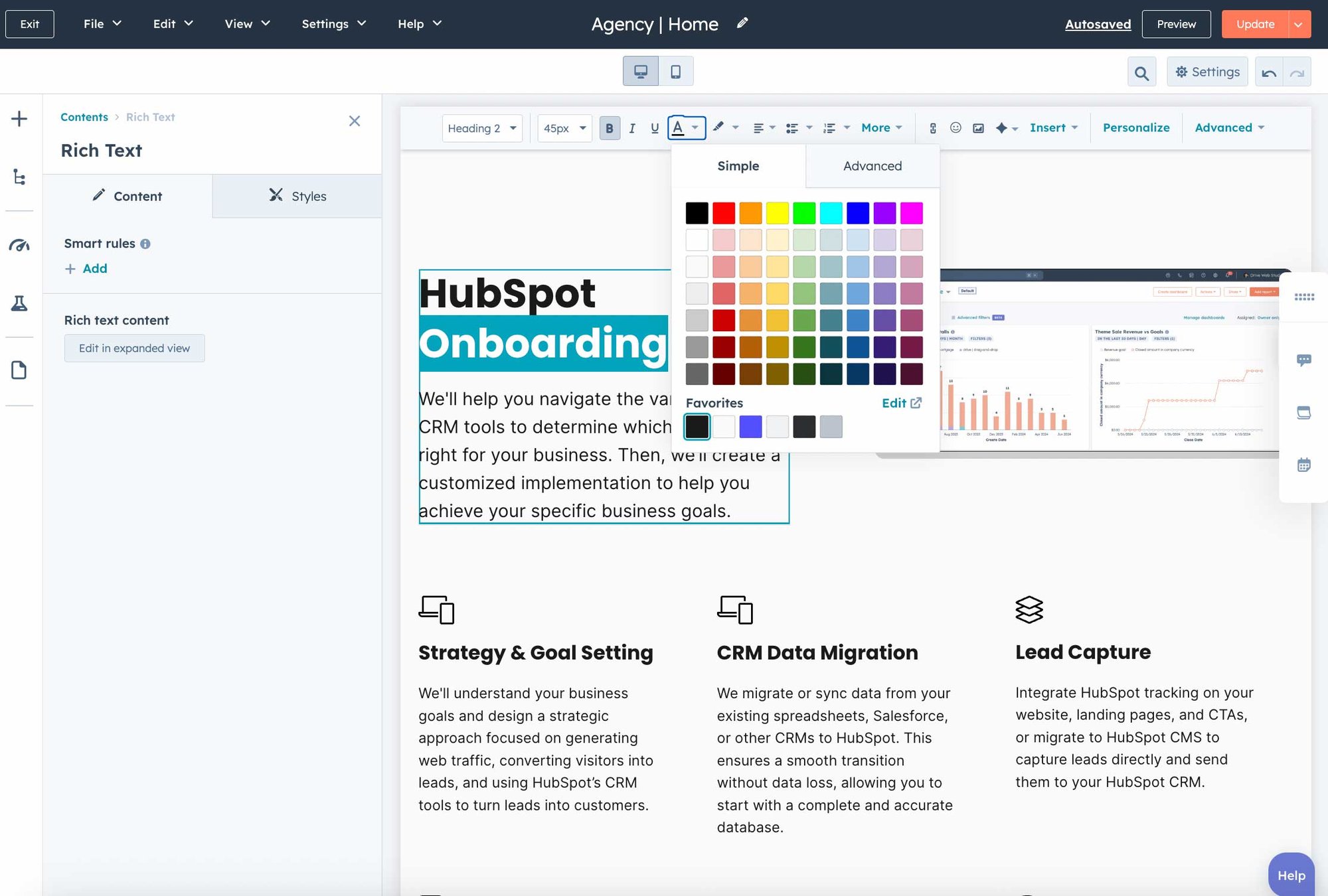Open the Edit menu
Screen dimensions: 1328x896
[x=173, y=24]
